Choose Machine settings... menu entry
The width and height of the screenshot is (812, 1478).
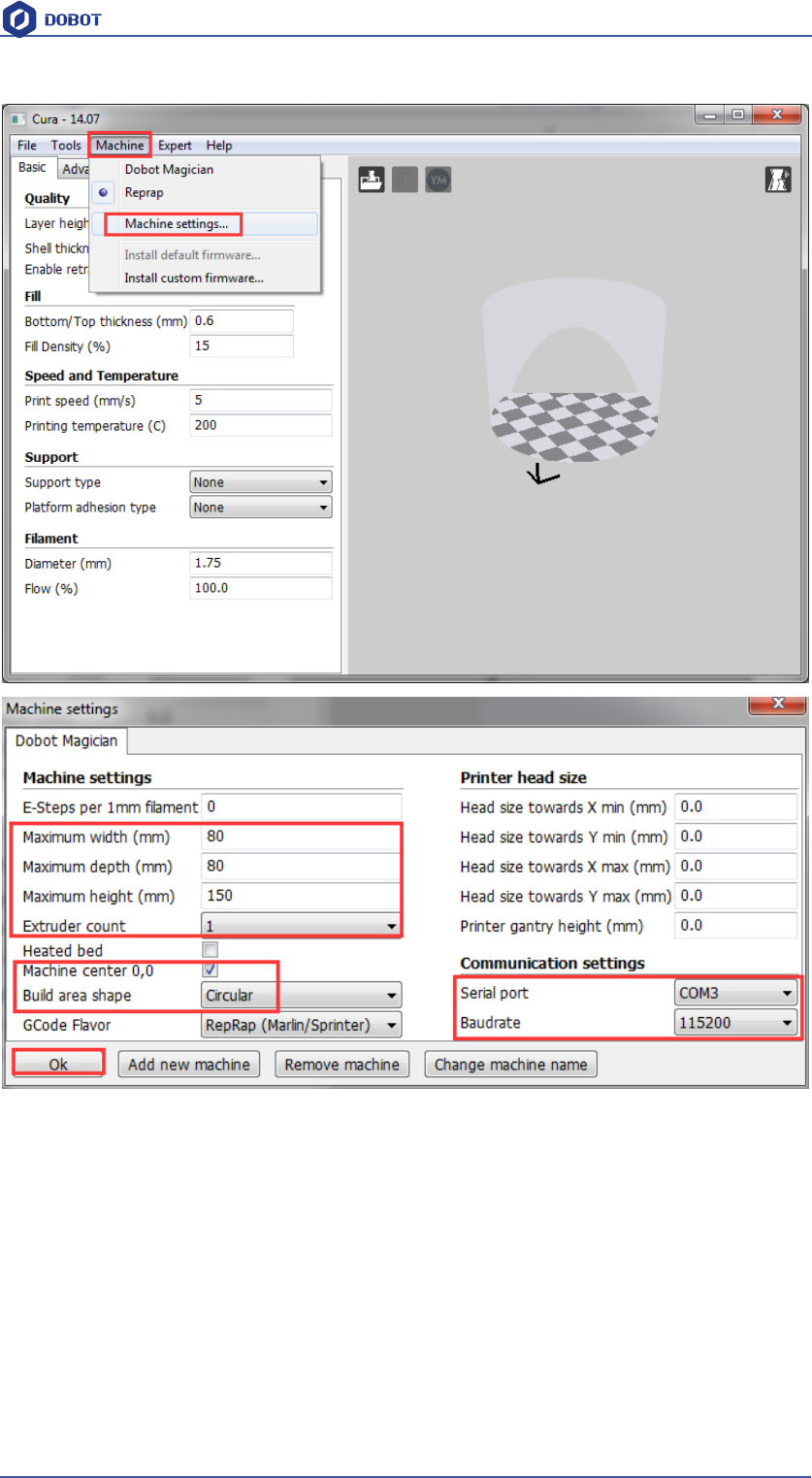click(205, 224)
